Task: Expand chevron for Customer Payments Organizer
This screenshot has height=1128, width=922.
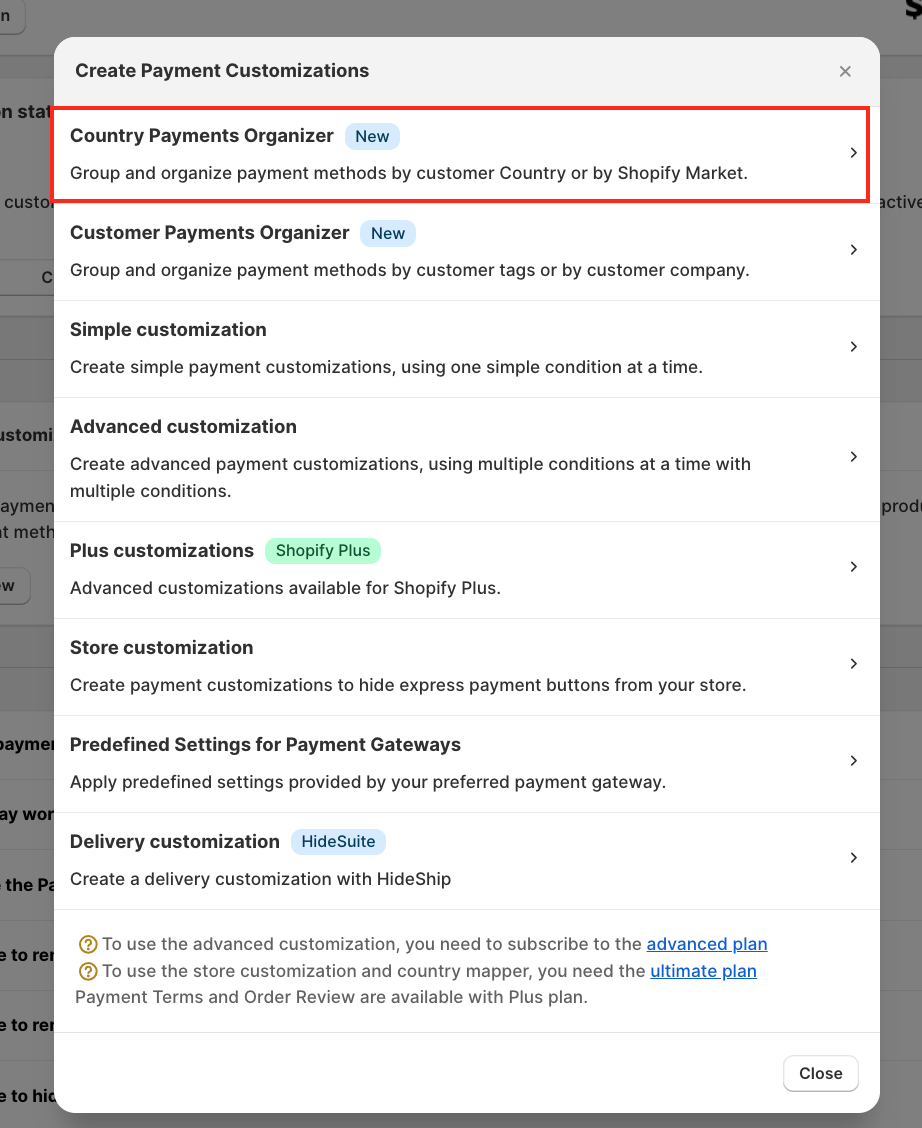Action: [x=853, y=250]
